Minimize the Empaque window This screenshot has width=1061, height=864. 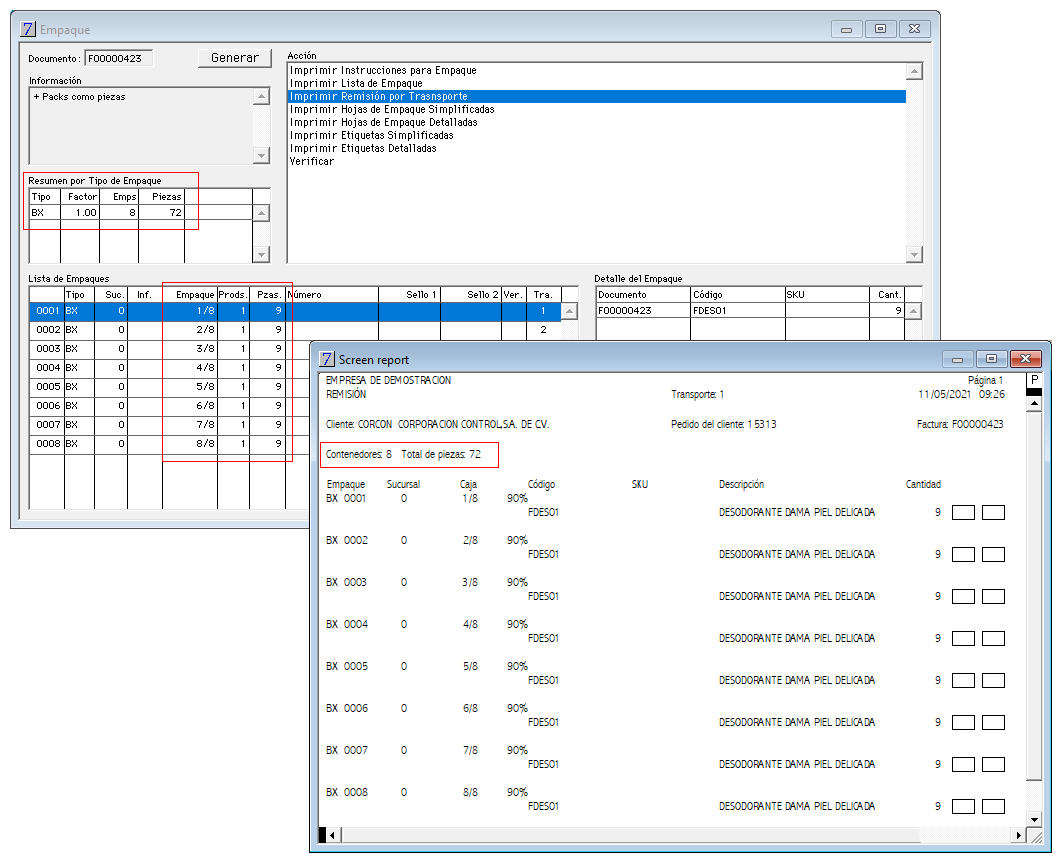coord(846,29)
